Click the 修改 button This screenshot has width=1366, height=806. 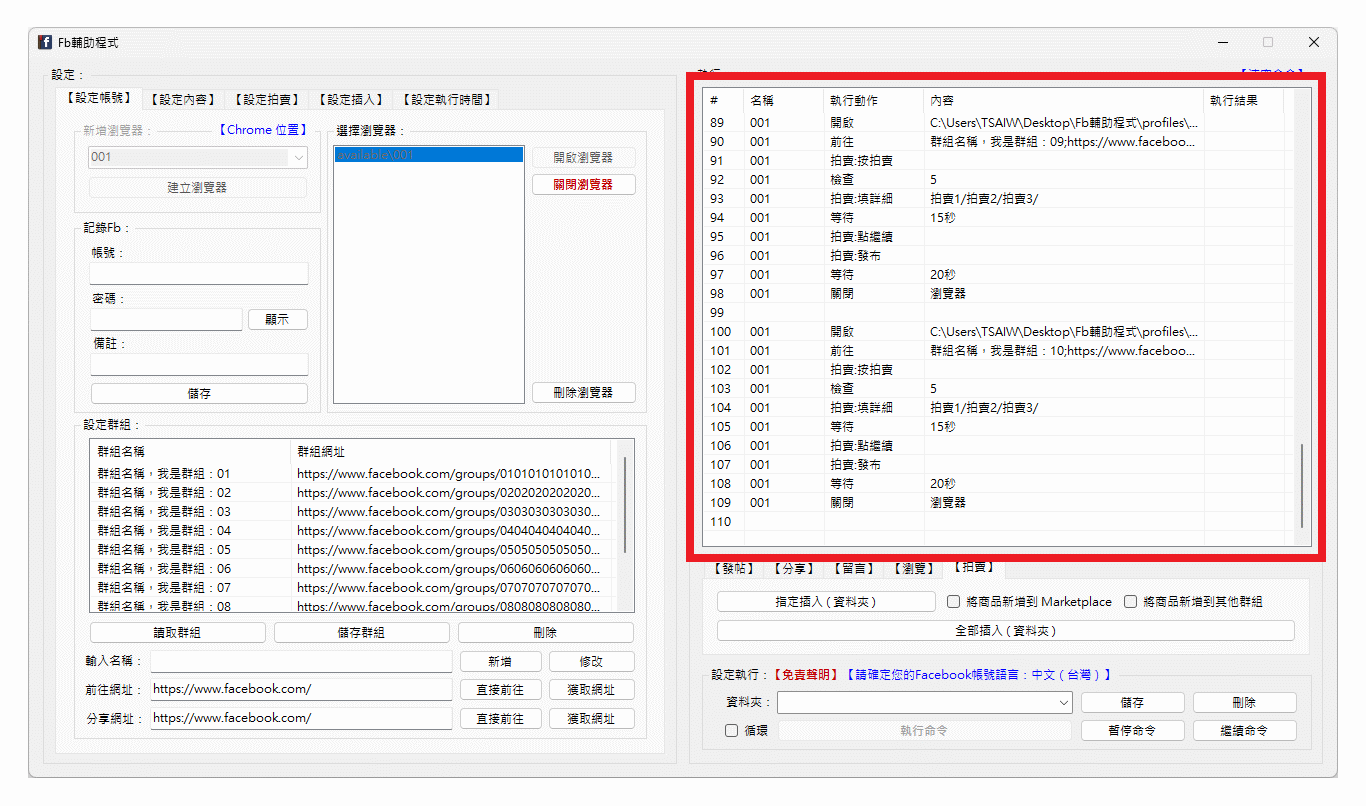pyautogui.click(x=592, y=661)
